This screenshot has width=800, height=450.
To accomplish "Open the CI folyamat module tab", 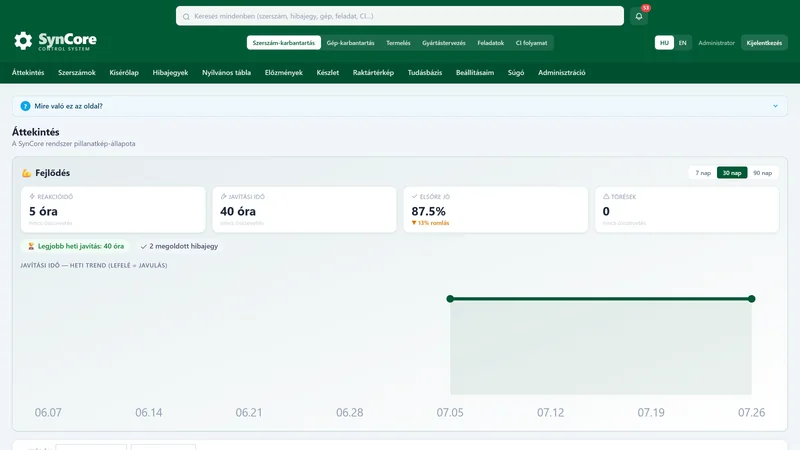I will point(531,43).
